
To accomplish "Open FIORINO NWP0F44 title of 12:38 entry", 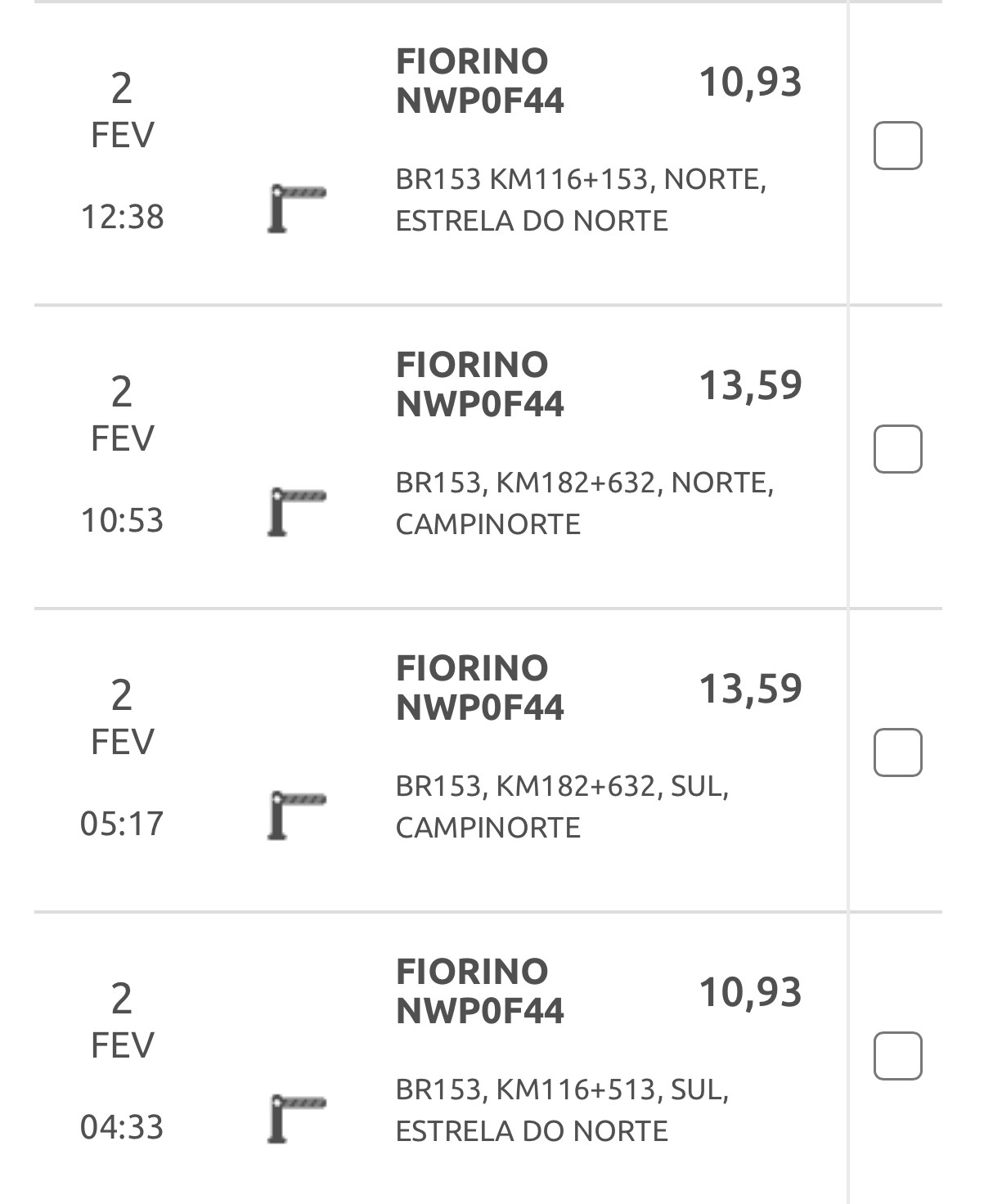I will tap(479, 81).
